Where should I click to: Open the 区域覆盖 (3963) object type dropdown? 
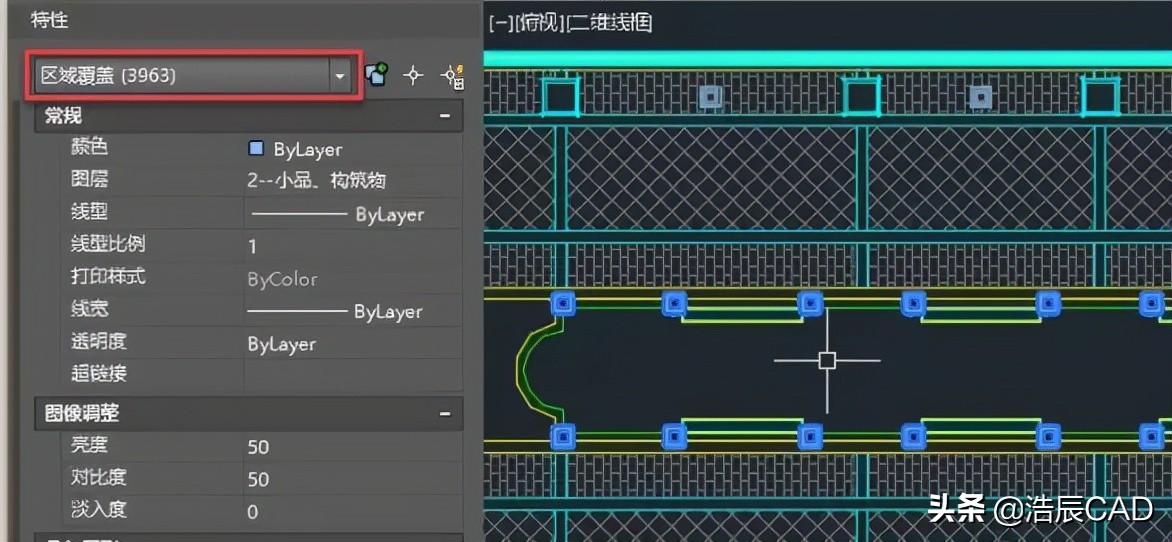pyautogui.click(x=194, y=76)
